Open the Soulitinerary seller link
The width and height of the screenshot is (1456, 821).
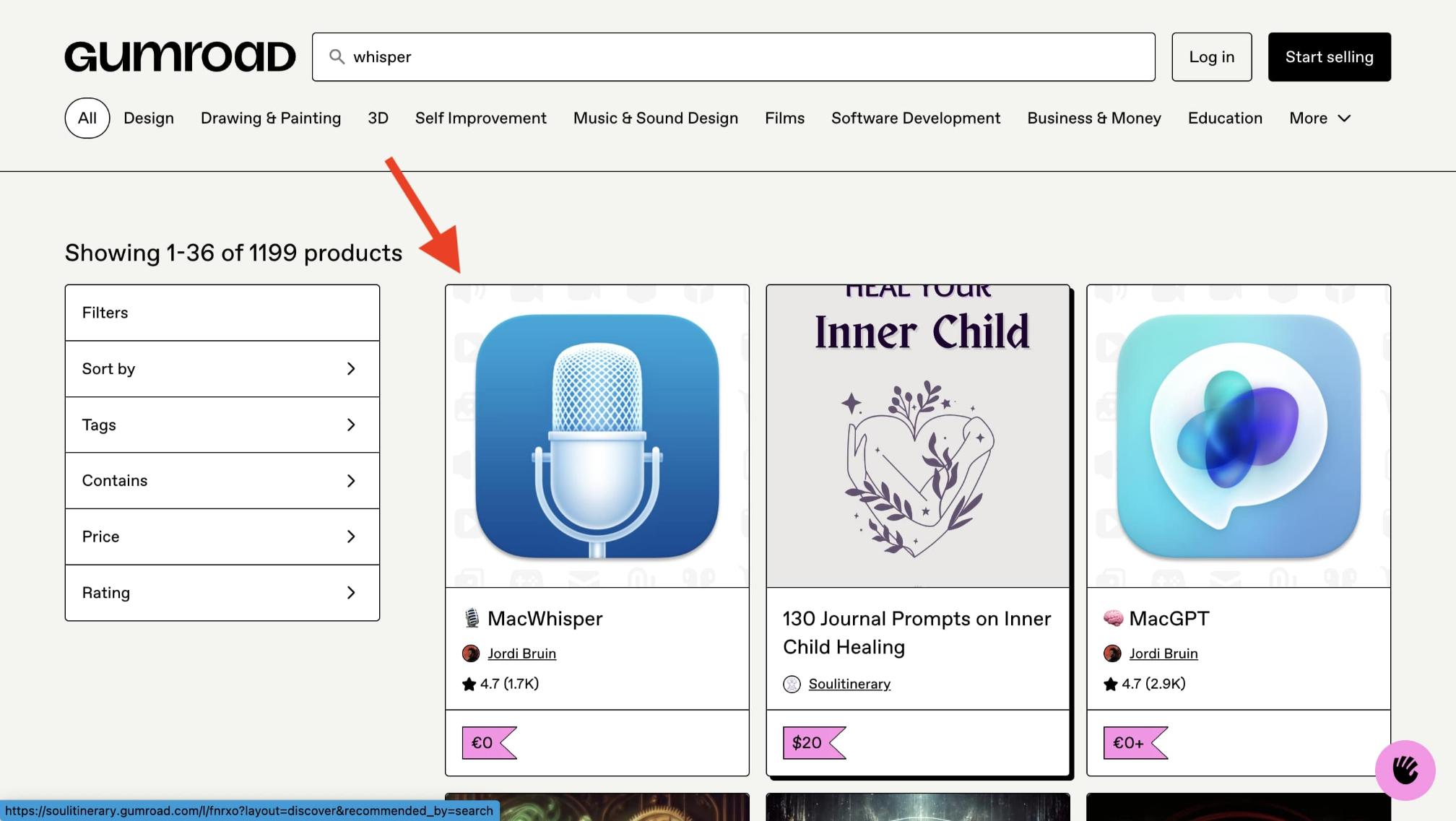(849, 684)
